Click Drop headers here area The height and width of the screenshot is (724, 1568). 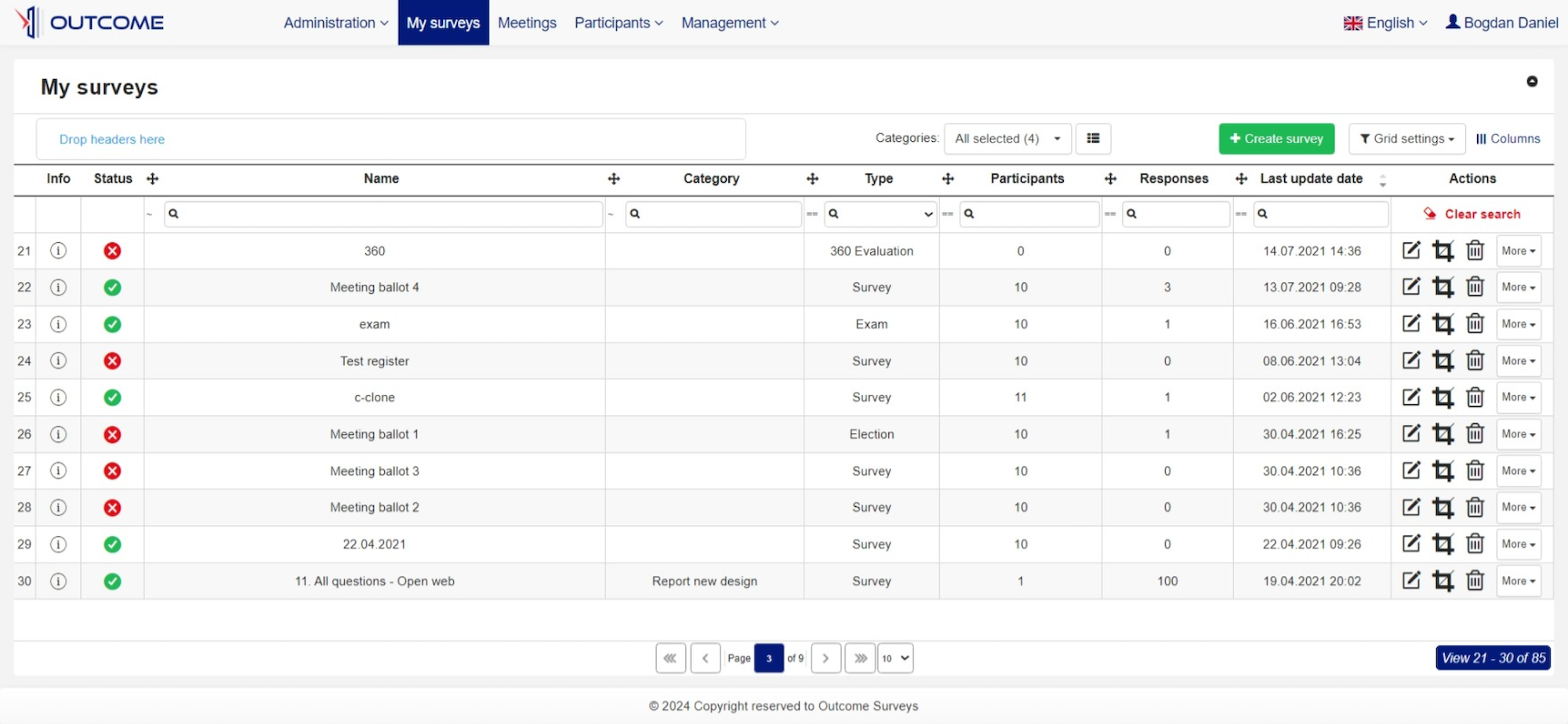point(390,139)
